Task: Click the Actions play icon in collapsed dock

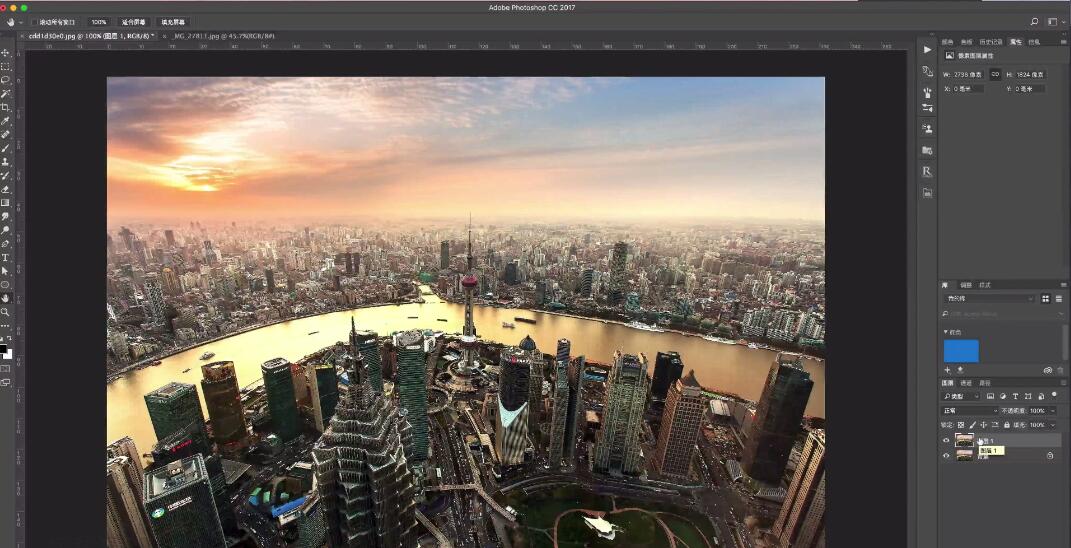Action: click(927, 50)
